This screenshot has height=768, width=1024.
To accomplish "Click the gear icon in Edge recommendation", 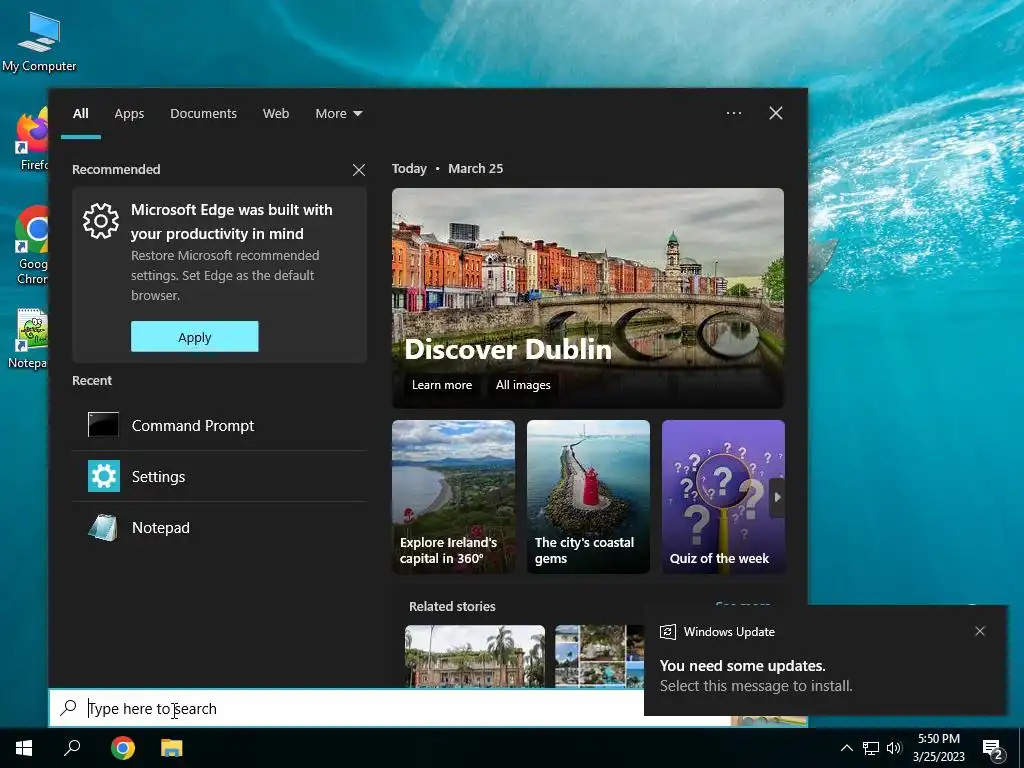I will pyautogui.click(x=101, y=221).
